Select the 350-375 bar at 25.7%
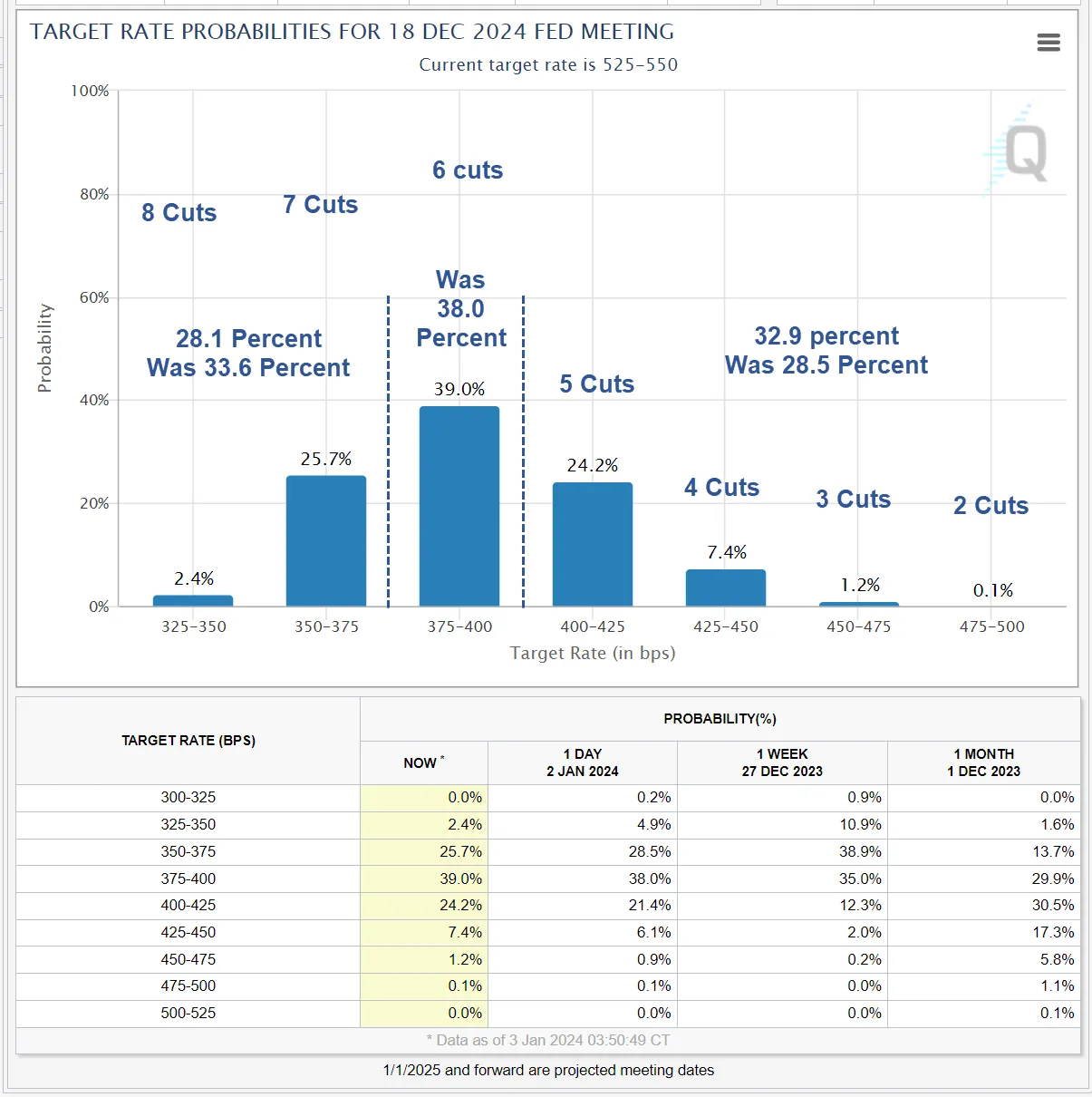 click(x=326, y=541)
